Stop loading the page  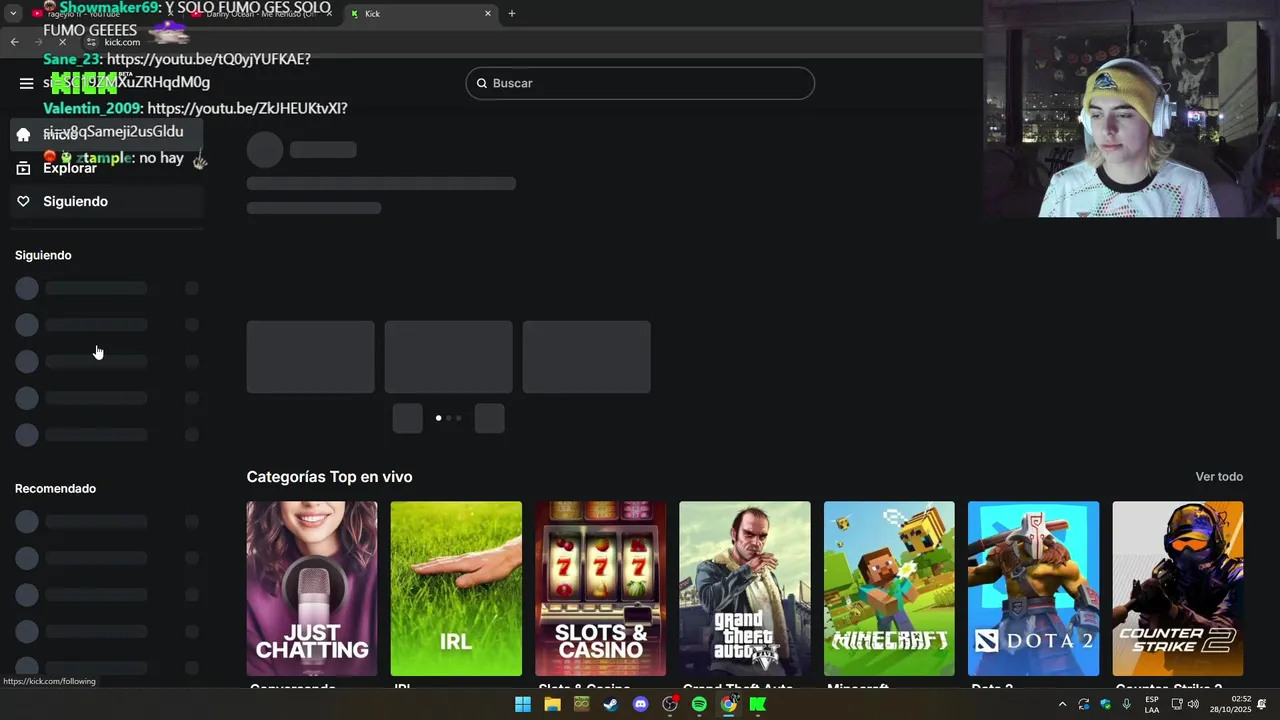click(x=62, y=42)
